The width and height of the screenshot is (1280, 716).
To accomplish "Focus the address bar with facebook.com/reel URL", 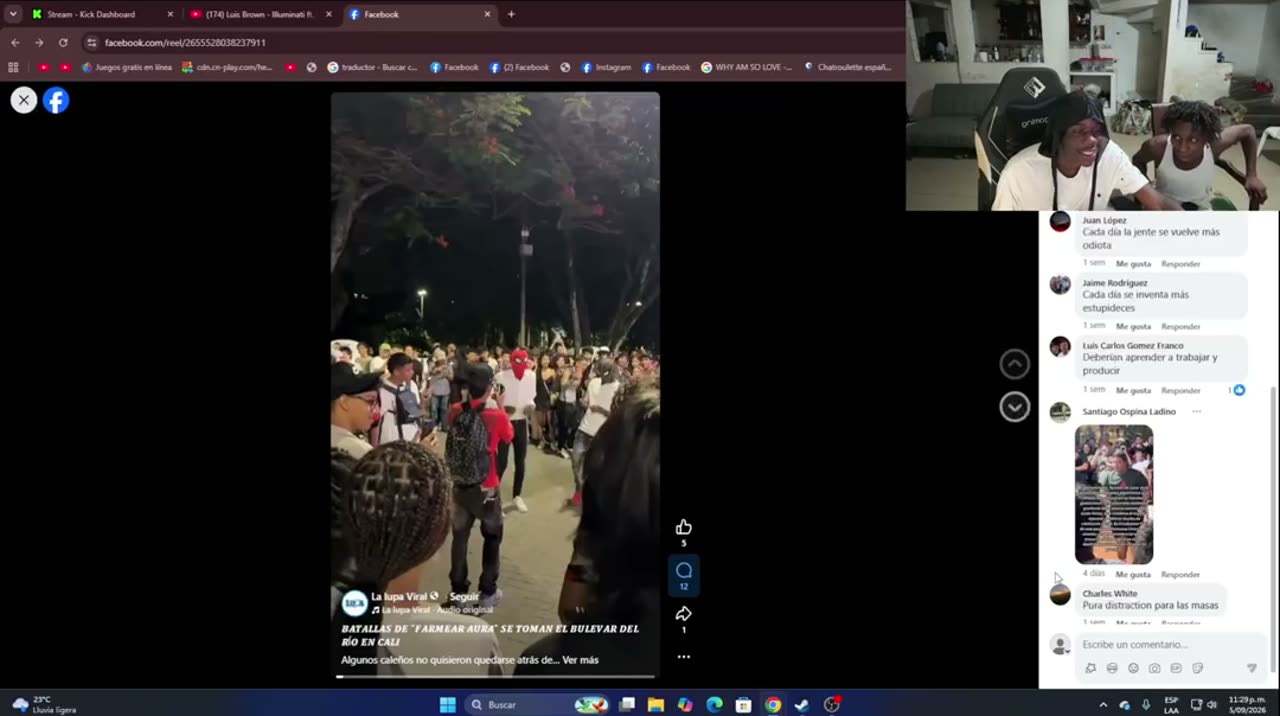I will tap(490, 43).
